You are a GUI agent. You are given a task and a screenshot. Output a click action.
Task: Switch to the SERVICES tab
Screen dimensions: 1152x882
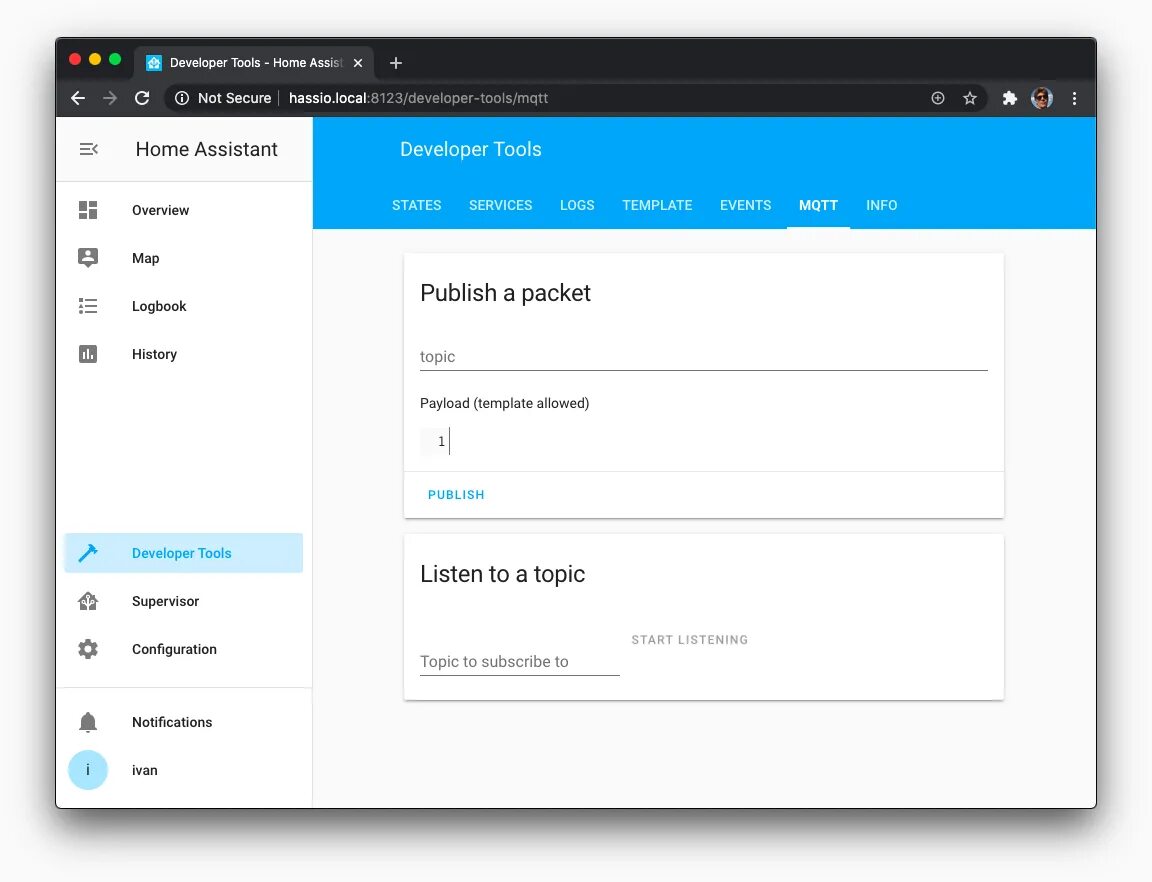pos(500,205)
